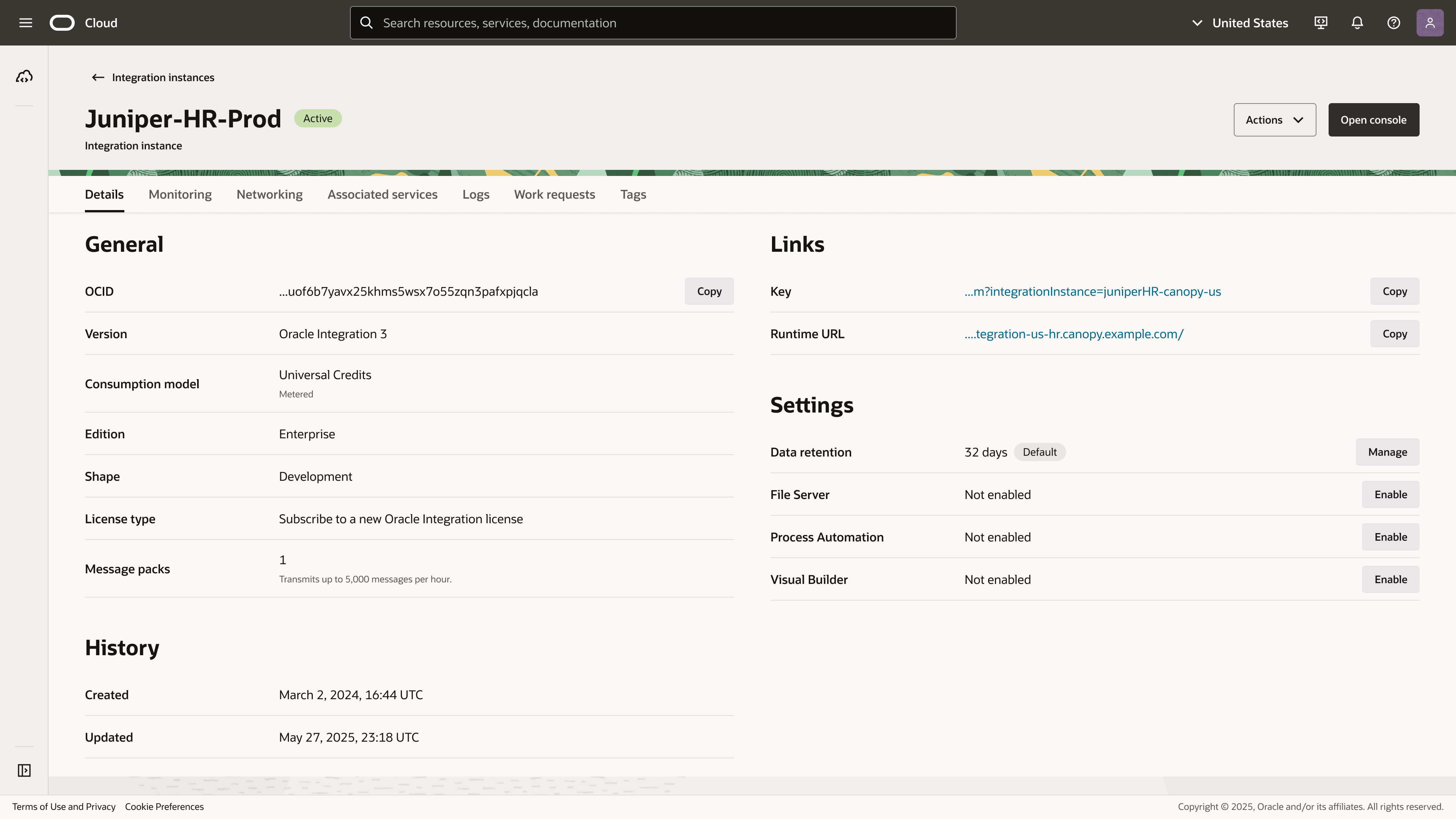Open the notifications bell
Image resolution: width=1456 pixels, height=819 pixels.
click(x=1357, y=23)
